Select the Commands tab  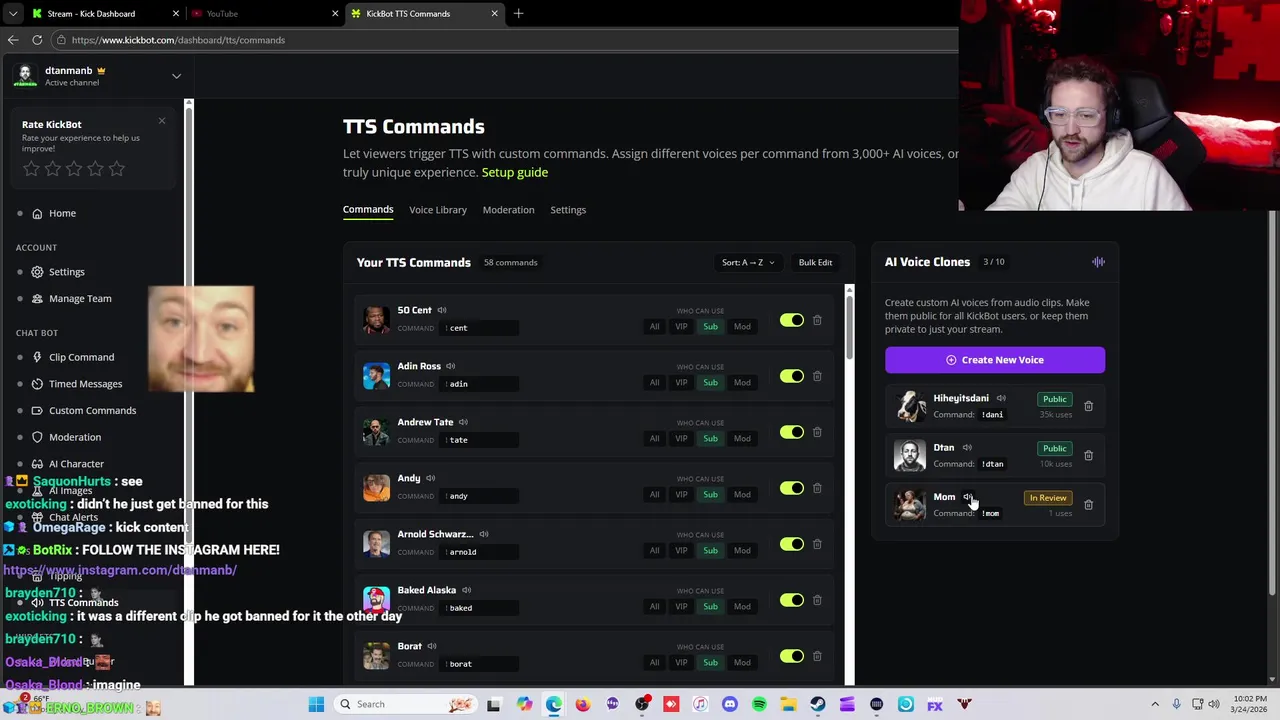pyautogui.click(x=368, y=210)
